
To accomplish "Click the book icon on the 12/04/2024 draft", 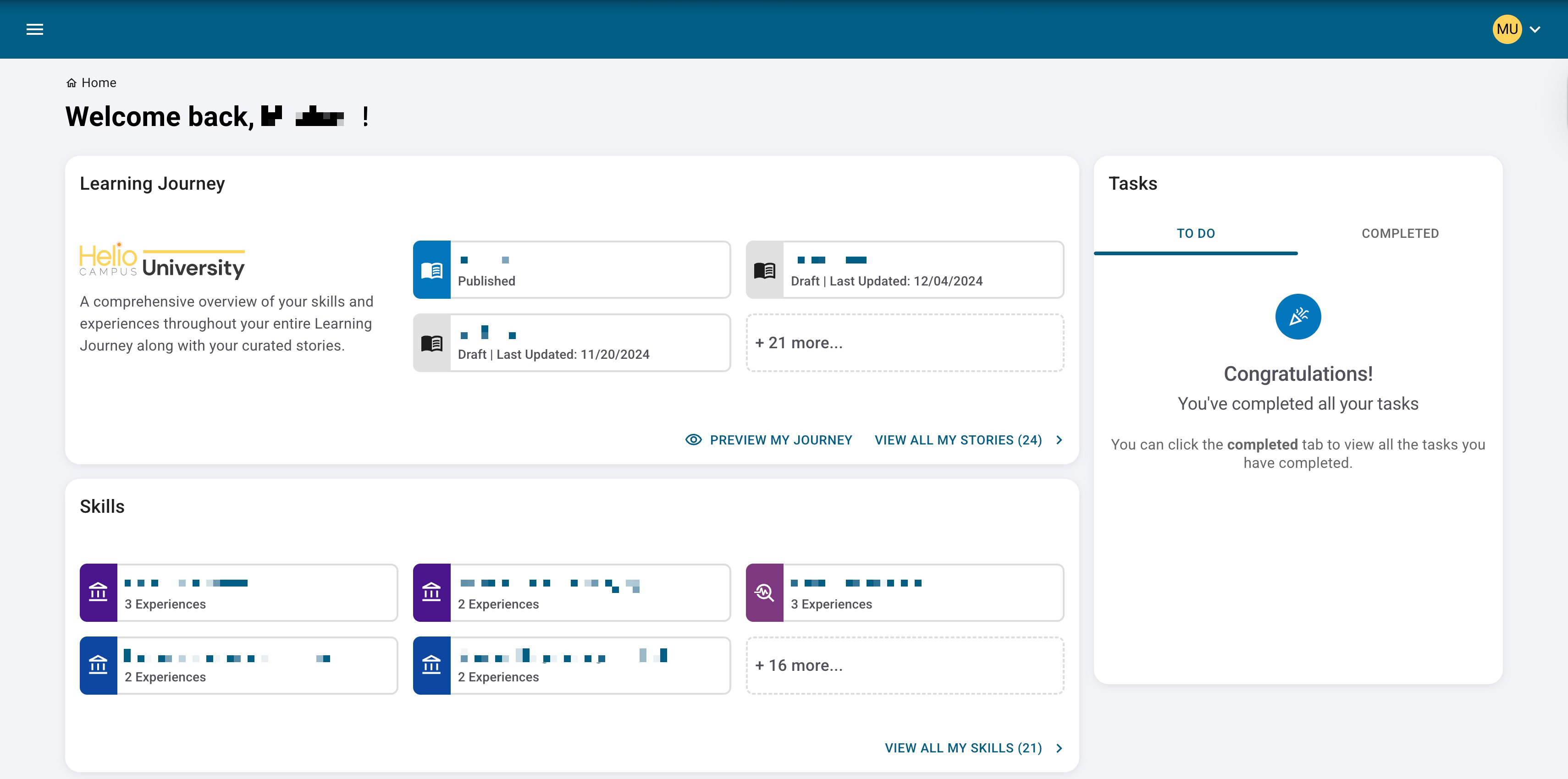I will 765,269.
